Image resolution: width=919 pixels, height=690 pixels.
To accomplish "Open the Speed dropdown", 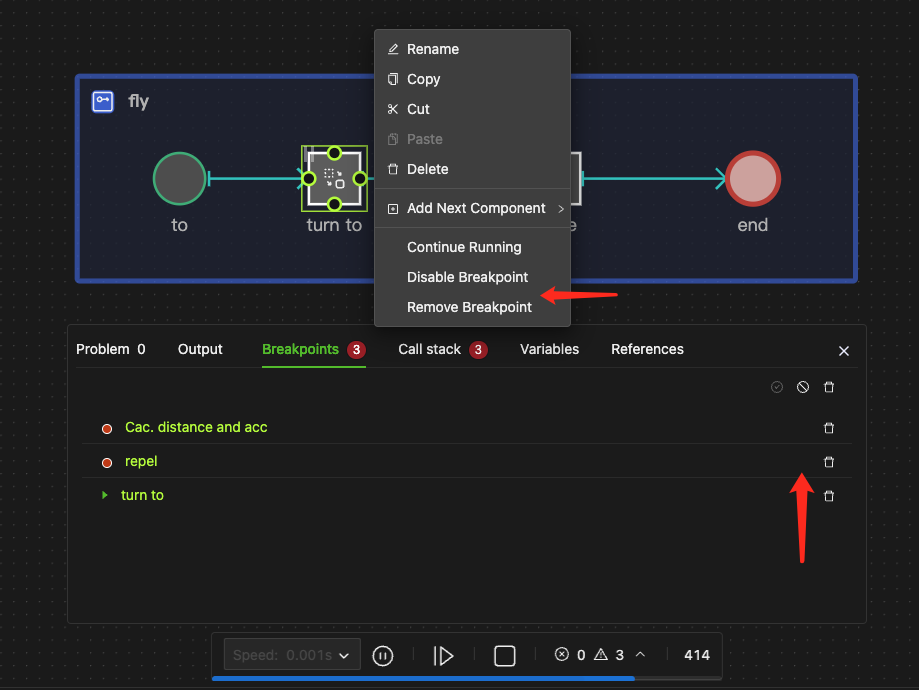I will [291, 654].
